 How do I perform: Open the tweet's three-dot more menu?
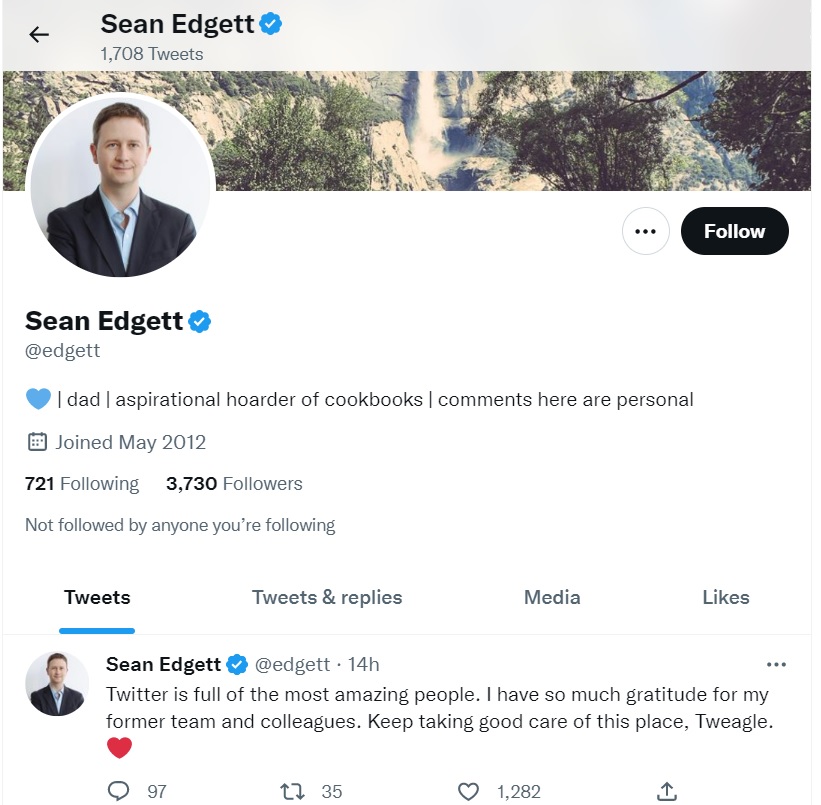coord(775,665)
